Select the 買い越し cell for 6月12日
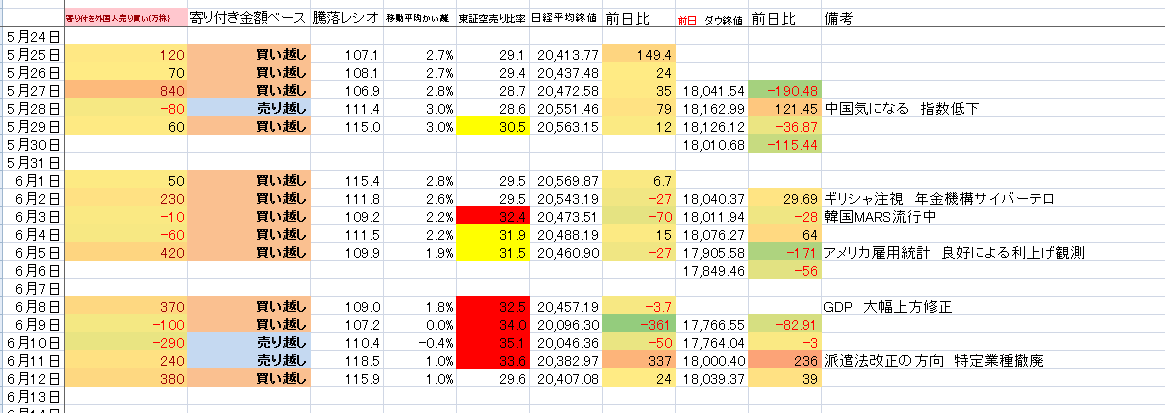The height and width of the screenshot is (413, 1165). pyautogui.click(x=249, y=377)
